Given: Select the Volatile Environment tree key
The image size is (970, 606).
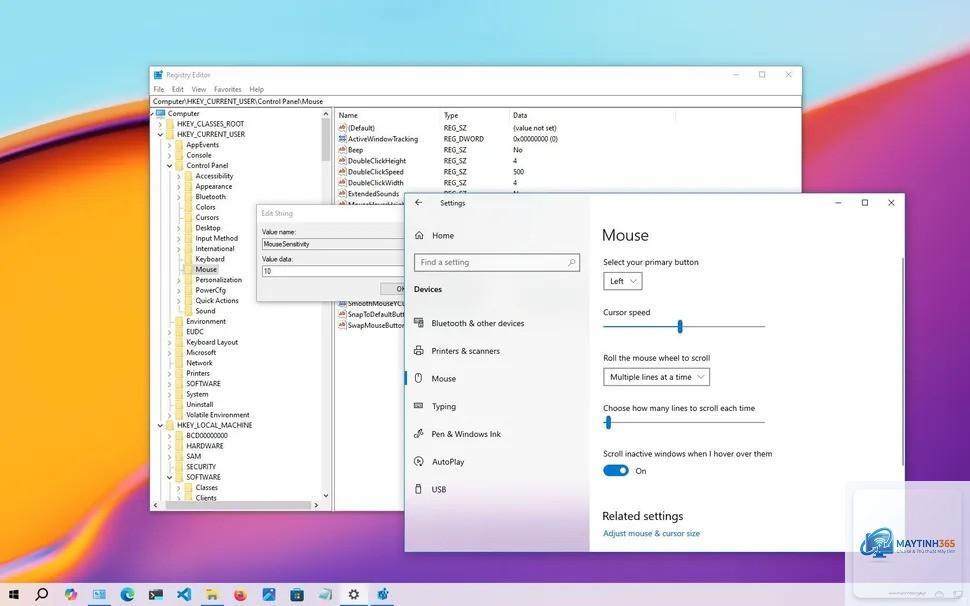Looking at the screenshot, I should [218, 415].
